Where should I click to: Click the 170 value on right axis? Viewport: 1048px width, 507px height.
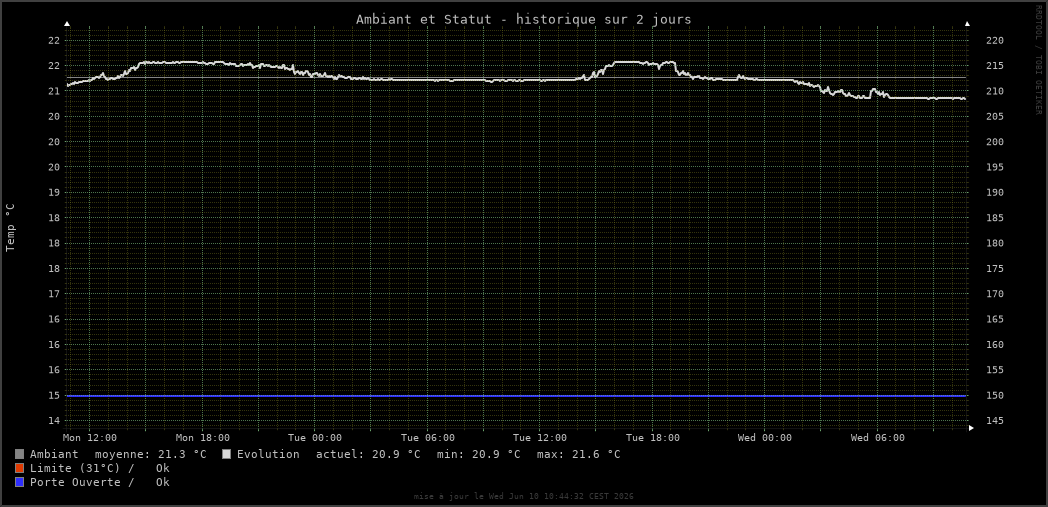(995, 294)
